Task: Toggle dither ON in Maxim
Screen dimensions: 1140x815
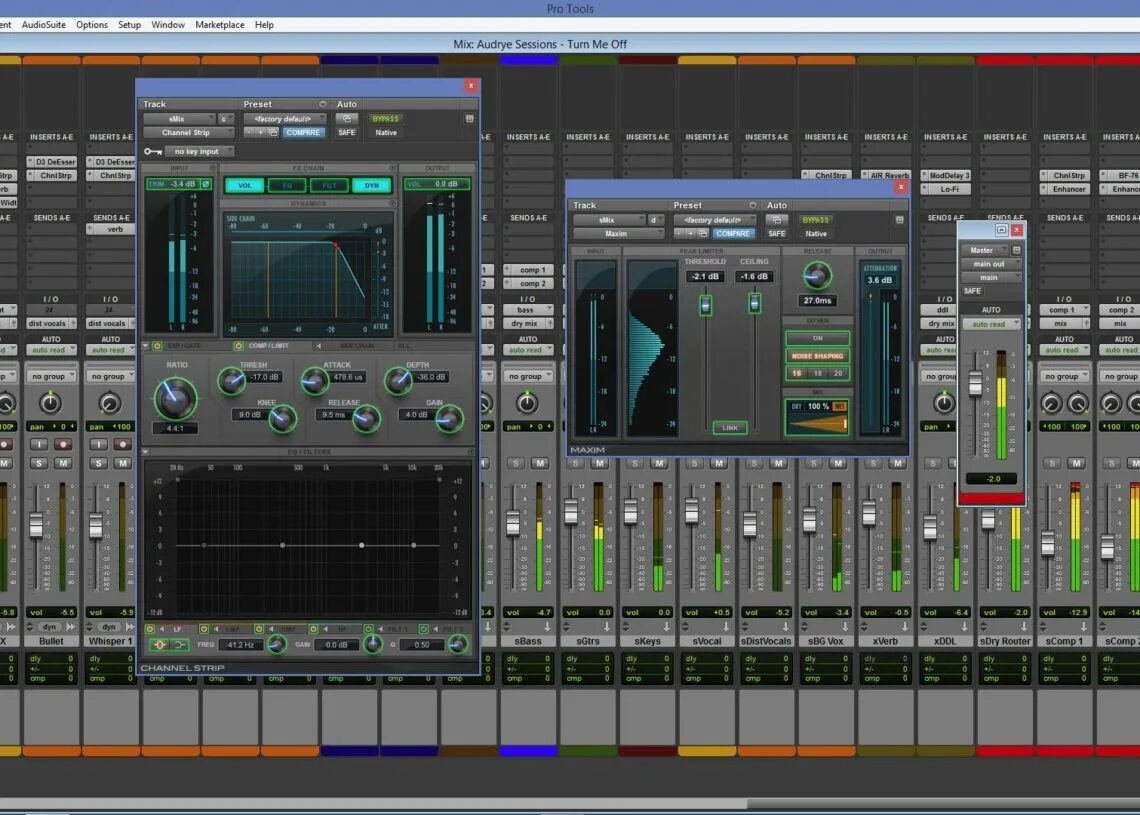Action: click(817, 338)
